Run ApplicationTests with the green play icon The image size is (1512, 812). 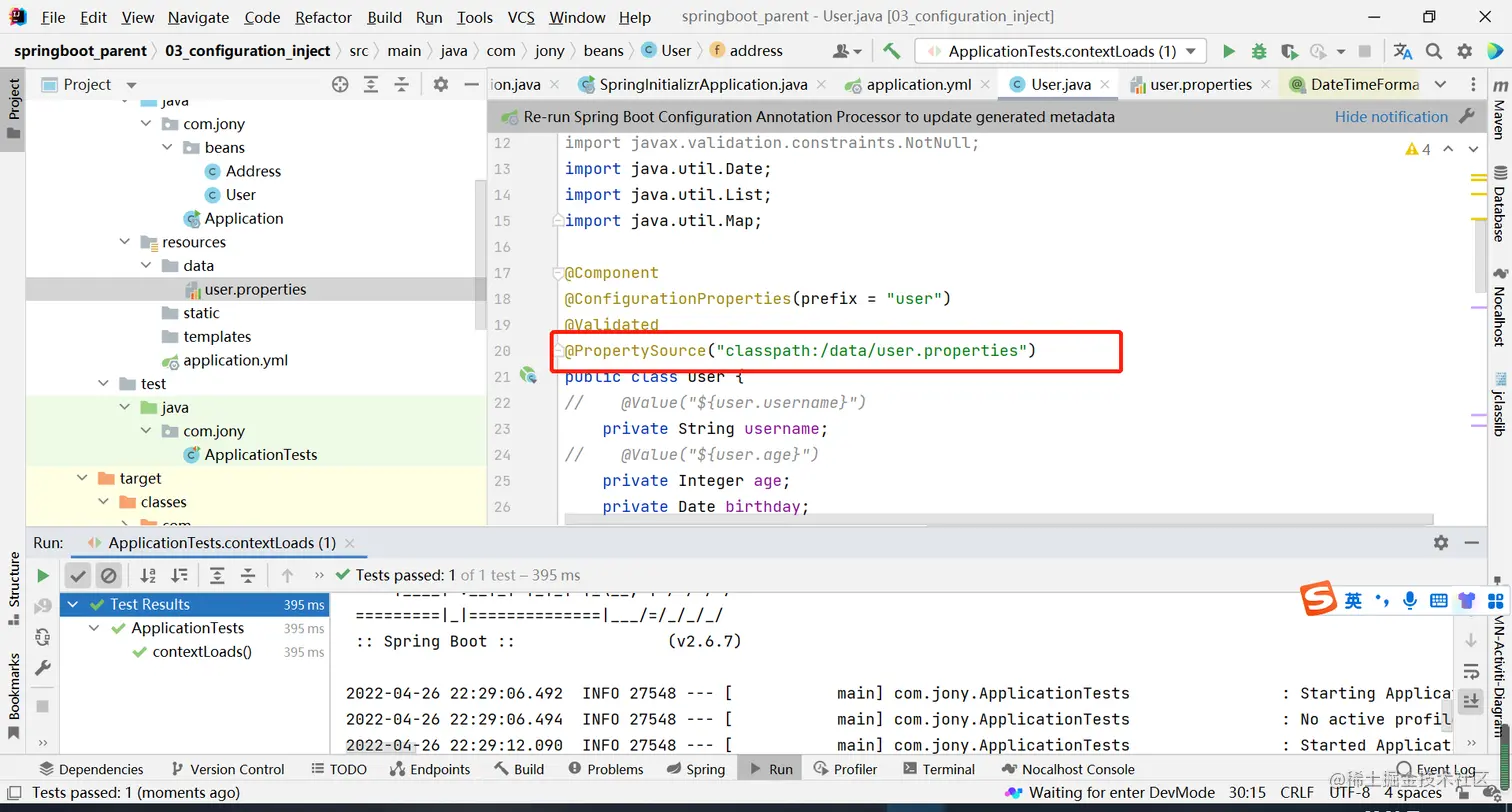1229,51
